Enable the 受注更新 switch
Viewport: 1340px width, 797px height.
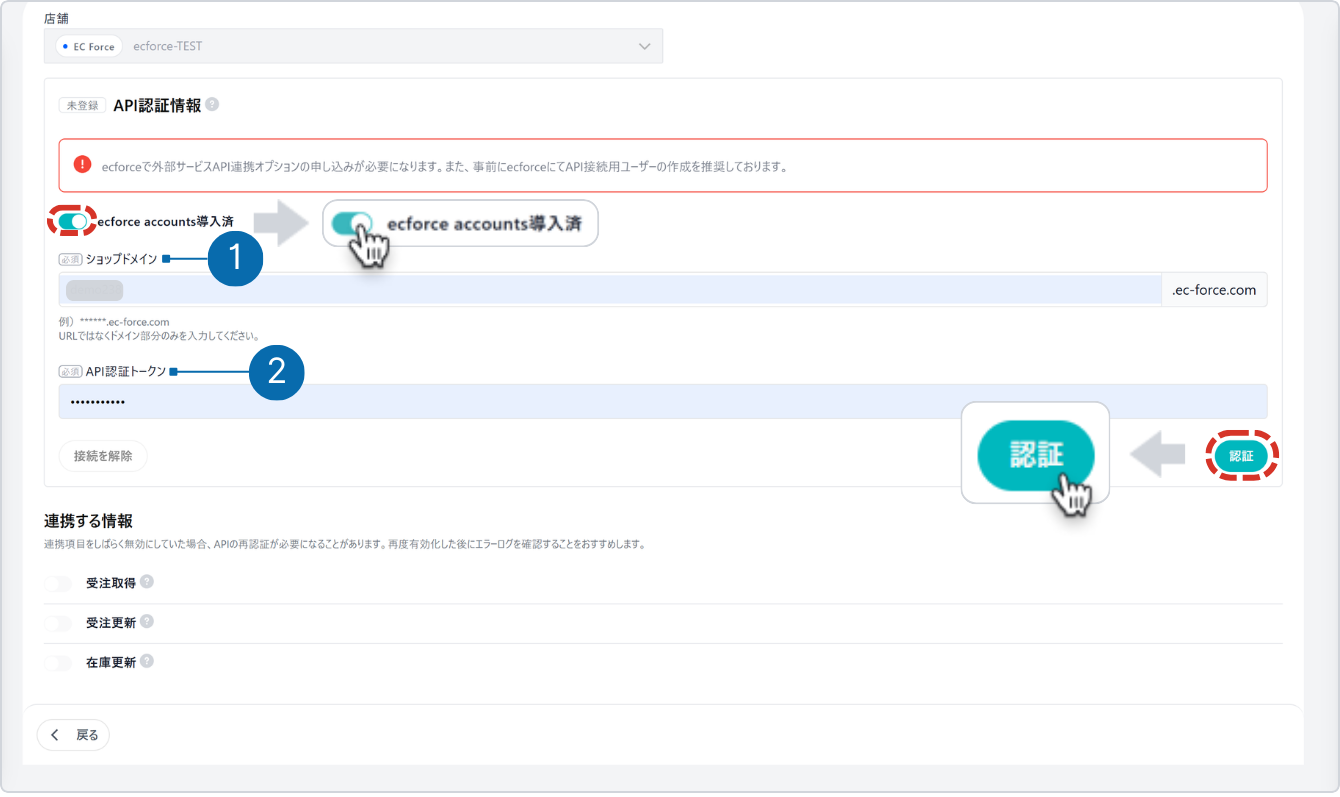pos(58,623)
